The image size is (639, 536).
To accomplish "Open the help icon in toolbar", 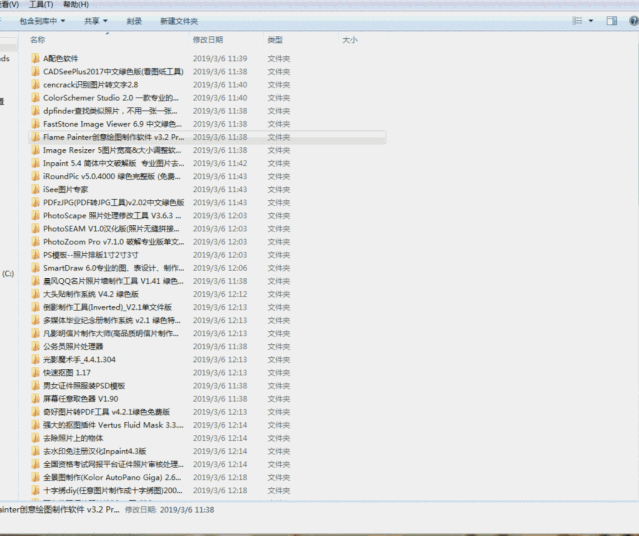I will point(634,21).
